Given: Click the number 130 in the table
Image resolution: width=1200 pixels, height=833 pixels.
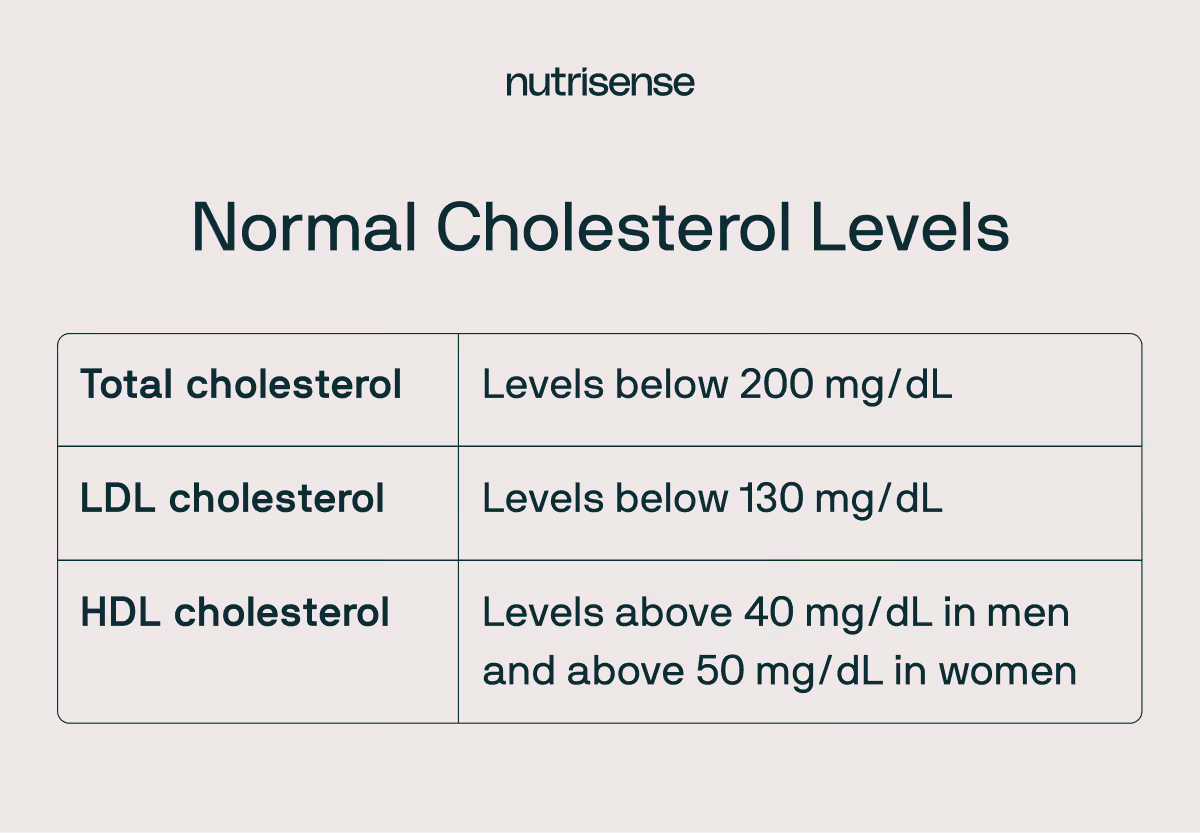Looking at the screenshot, I should pyautogui.click(x=771, y=499).
